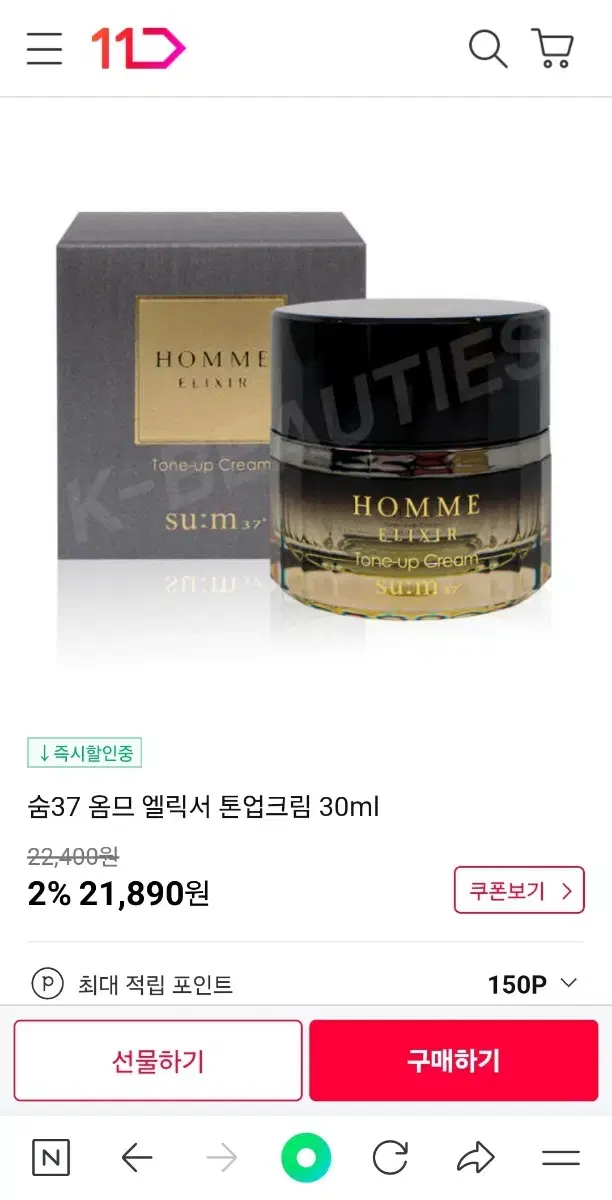612x1200 pixels.
Task: Share the page using the share arrow
Action: tap(475, 1158)
